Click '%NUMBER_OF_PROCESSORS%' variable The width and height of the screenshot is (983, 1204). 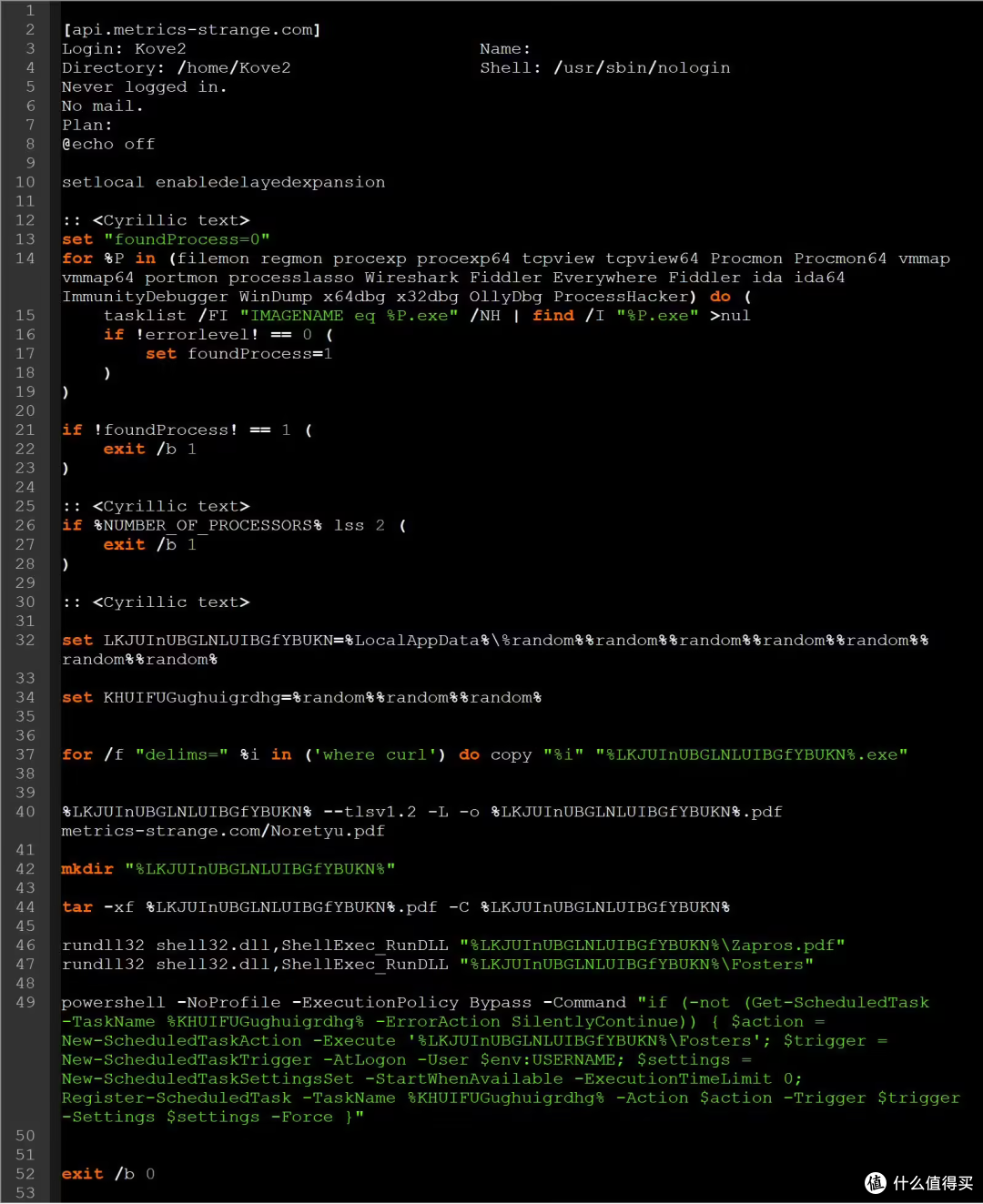tap(208, 526)
